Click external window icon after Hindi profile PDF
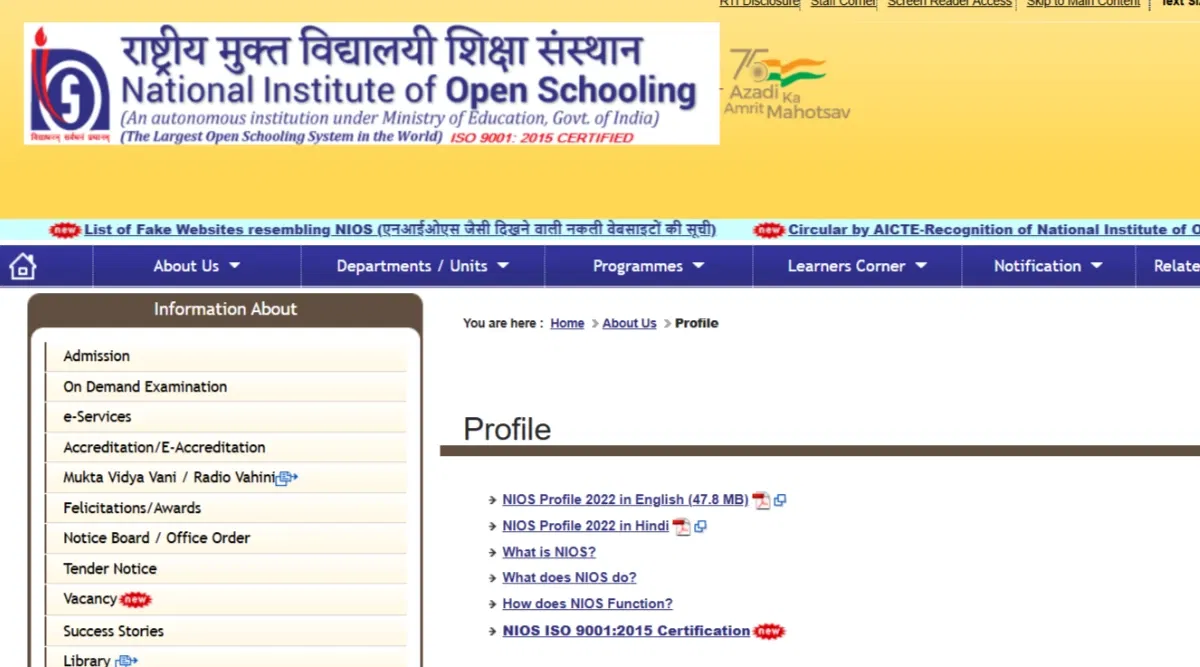This screenshot has width=1200, height=667. coord(700,526)
